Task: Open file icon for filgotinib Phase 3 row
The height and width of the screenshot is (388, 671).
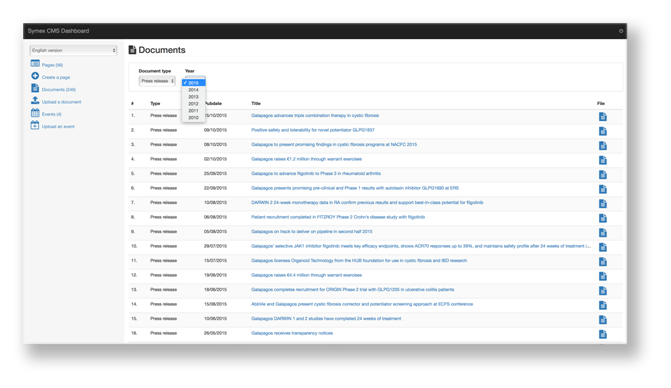Action: (x=603, y=175)
